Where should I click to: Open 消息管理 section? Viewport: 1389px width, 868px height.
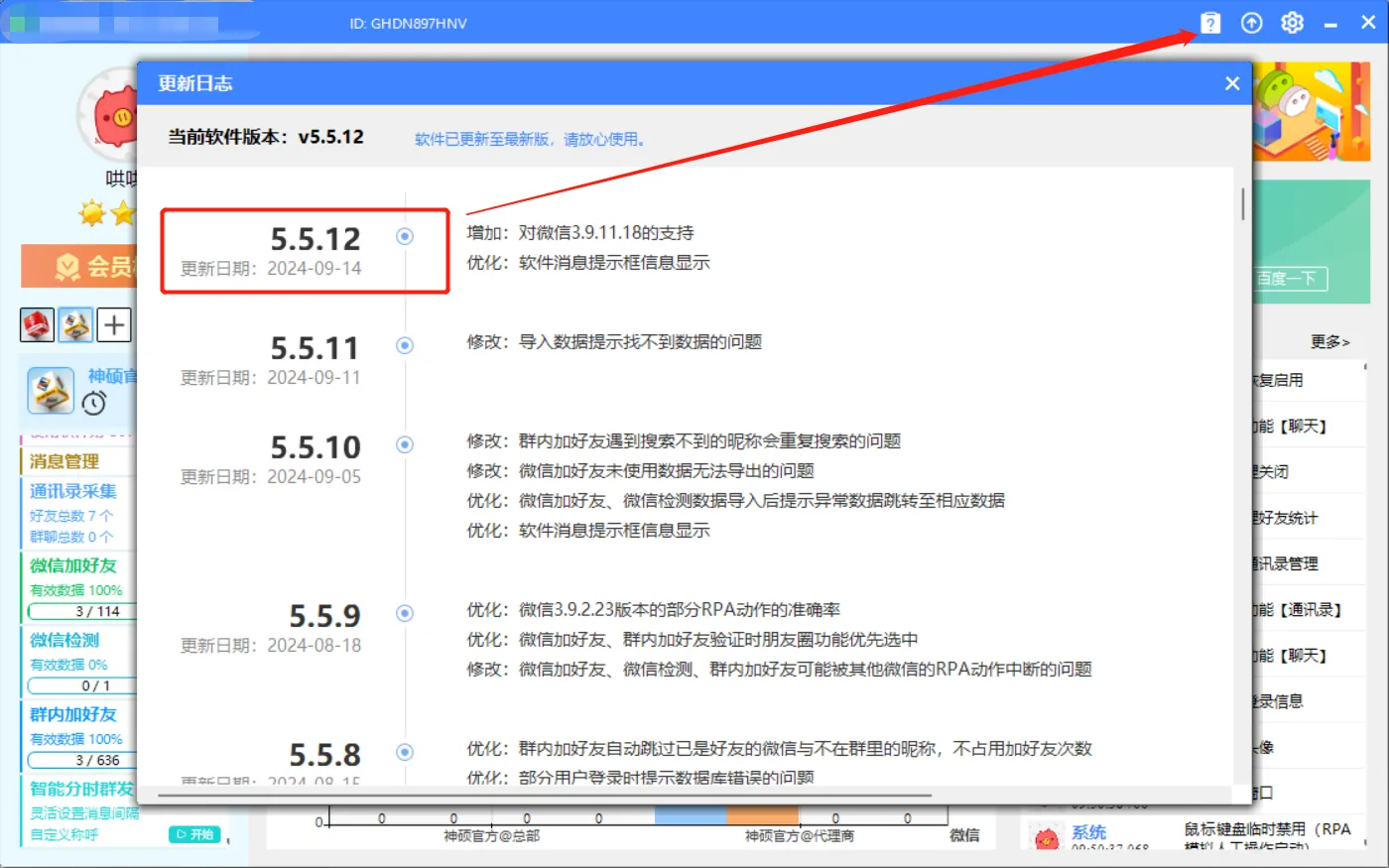pyautogui.click(x=64, y=461)
